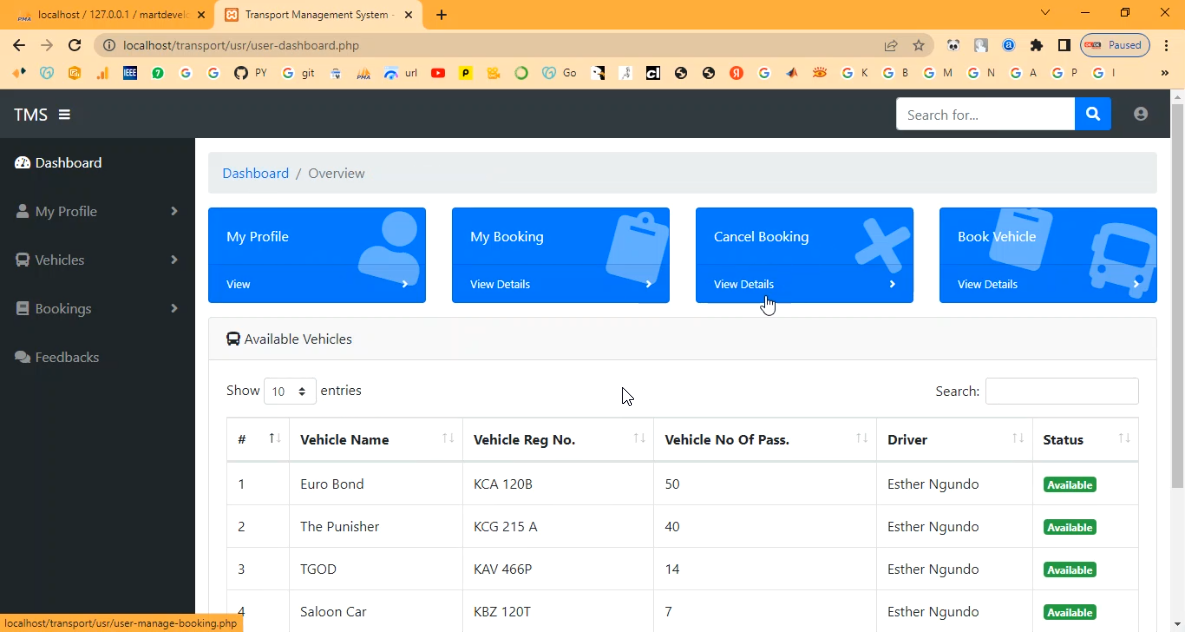Click the table Search input field
Viewport: 1185px width, 632px height.
(1061, 392)
